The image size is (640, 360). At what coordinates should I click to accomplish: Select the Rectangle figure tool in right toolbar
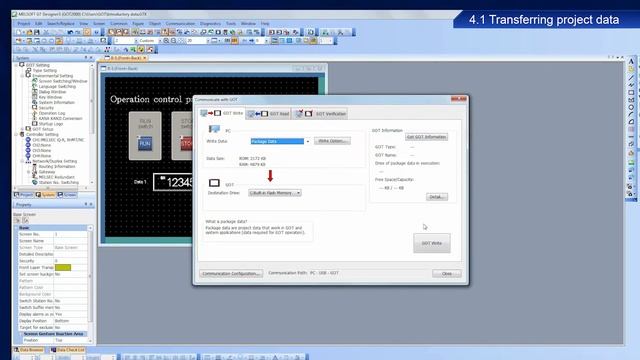pyautogui.click(x=631, y=92)
